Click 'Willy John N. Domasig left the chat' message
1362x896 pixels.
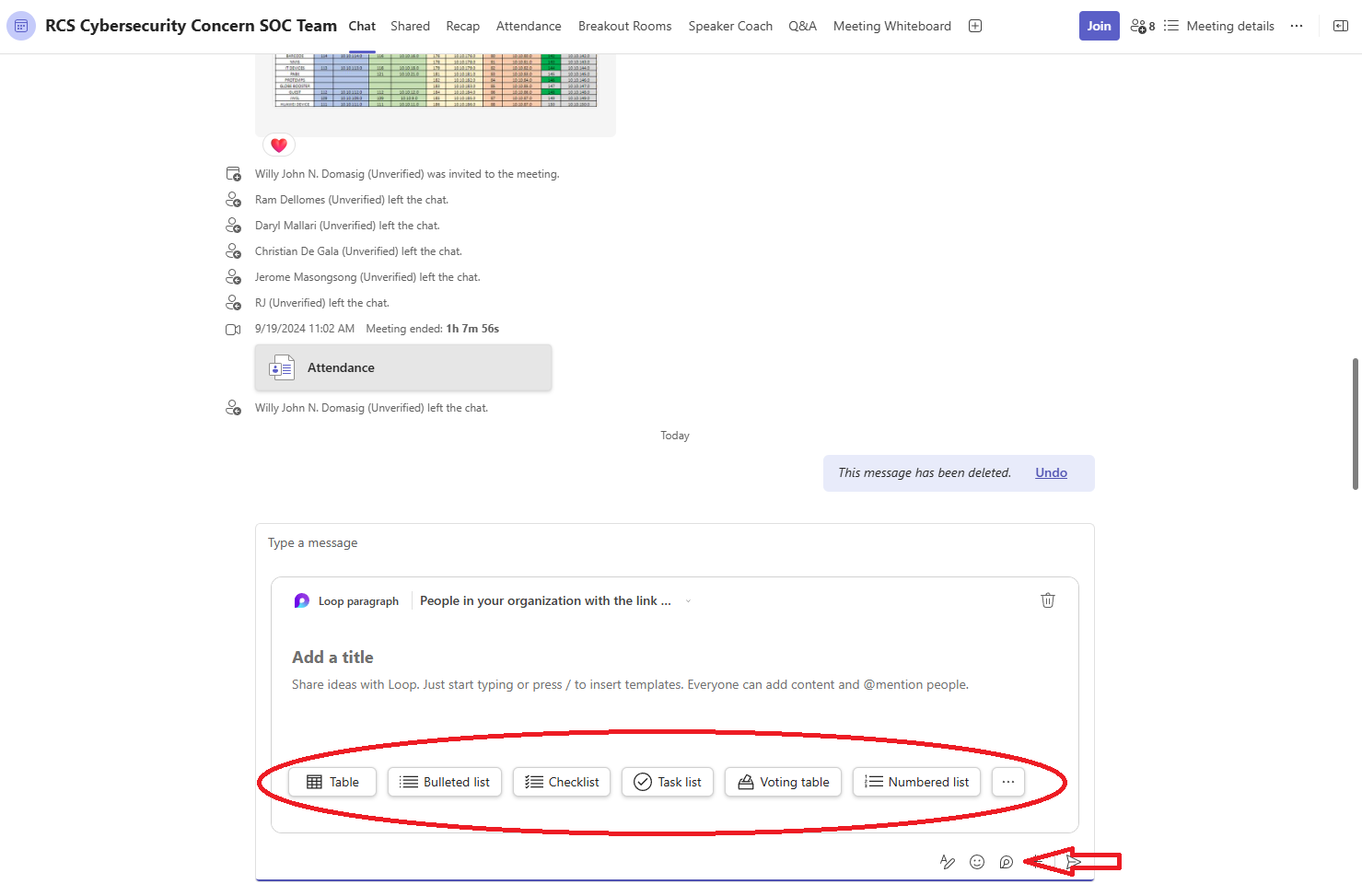click(371, 408)
